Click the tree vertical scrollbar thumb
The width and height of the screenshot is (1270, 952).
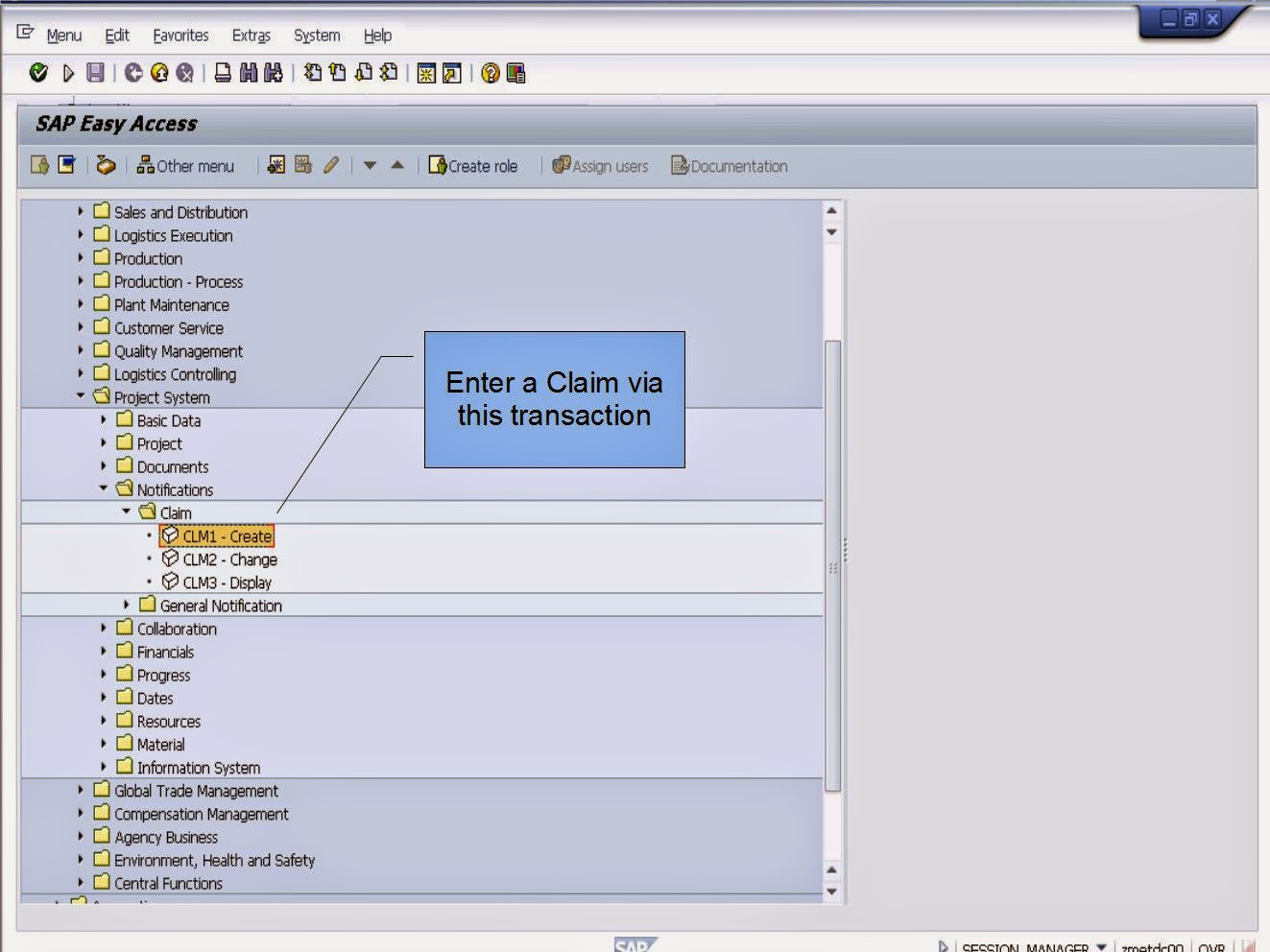[x=832, y=565]
